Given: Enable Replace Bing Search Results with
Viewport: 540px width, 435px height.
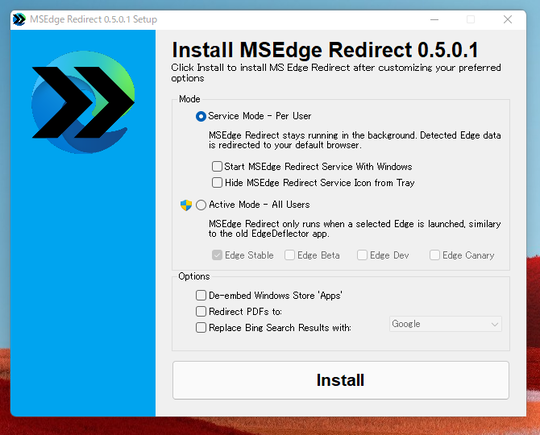Looking at the screenshot, I should (201, 328).
